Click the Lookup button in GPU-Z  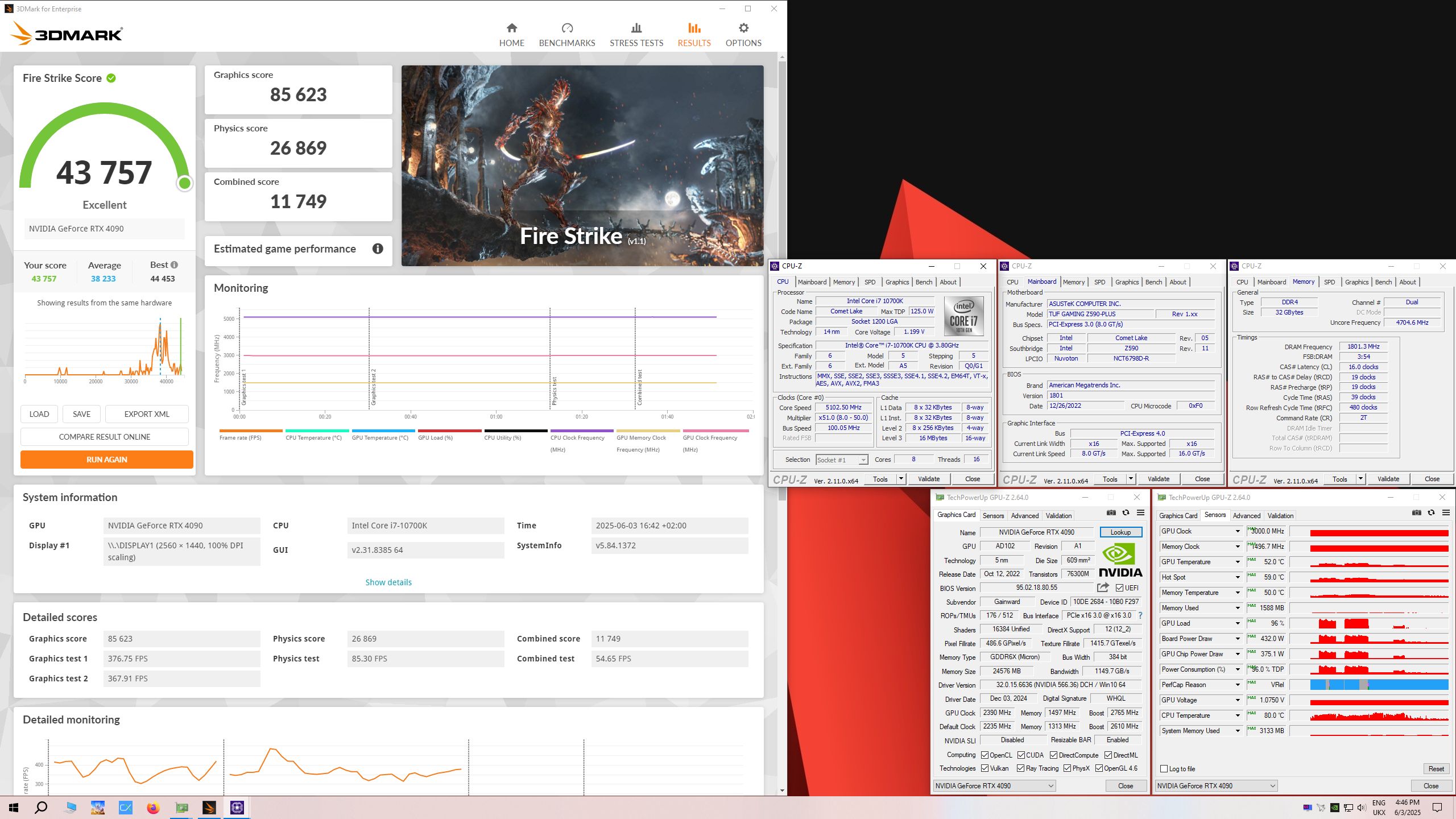pyautogui.click(x=1120, y=532)
